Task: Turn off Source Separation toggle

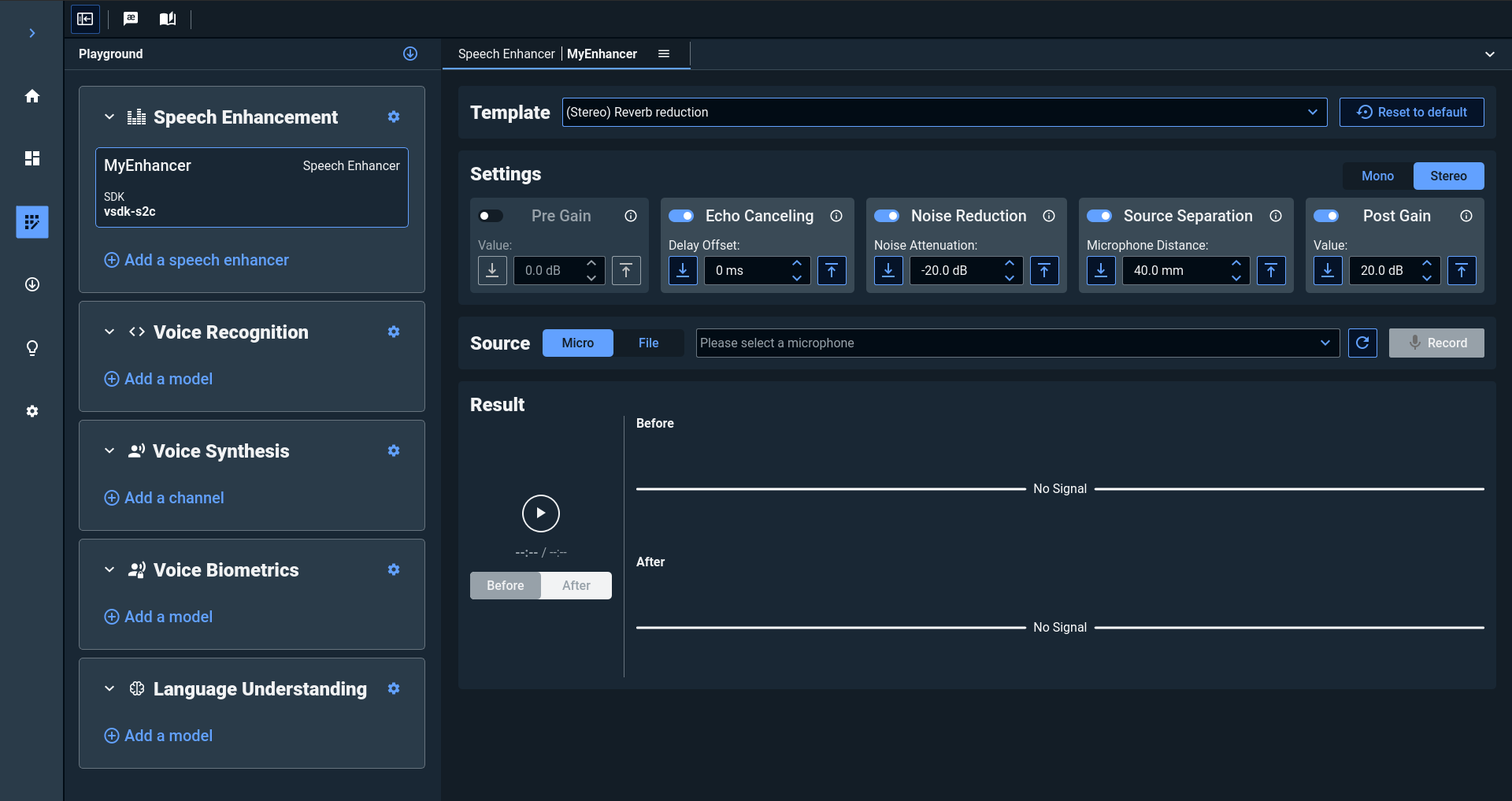Action: click(1099, 216)
